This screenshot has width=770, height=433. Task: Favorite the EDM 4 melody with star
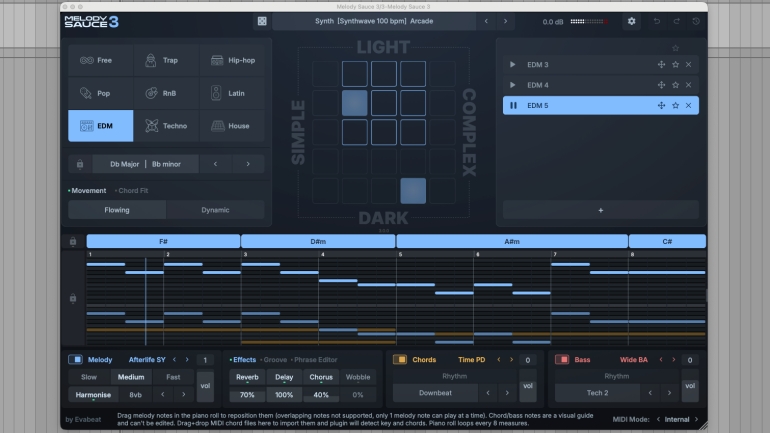(x=675, y=85)
